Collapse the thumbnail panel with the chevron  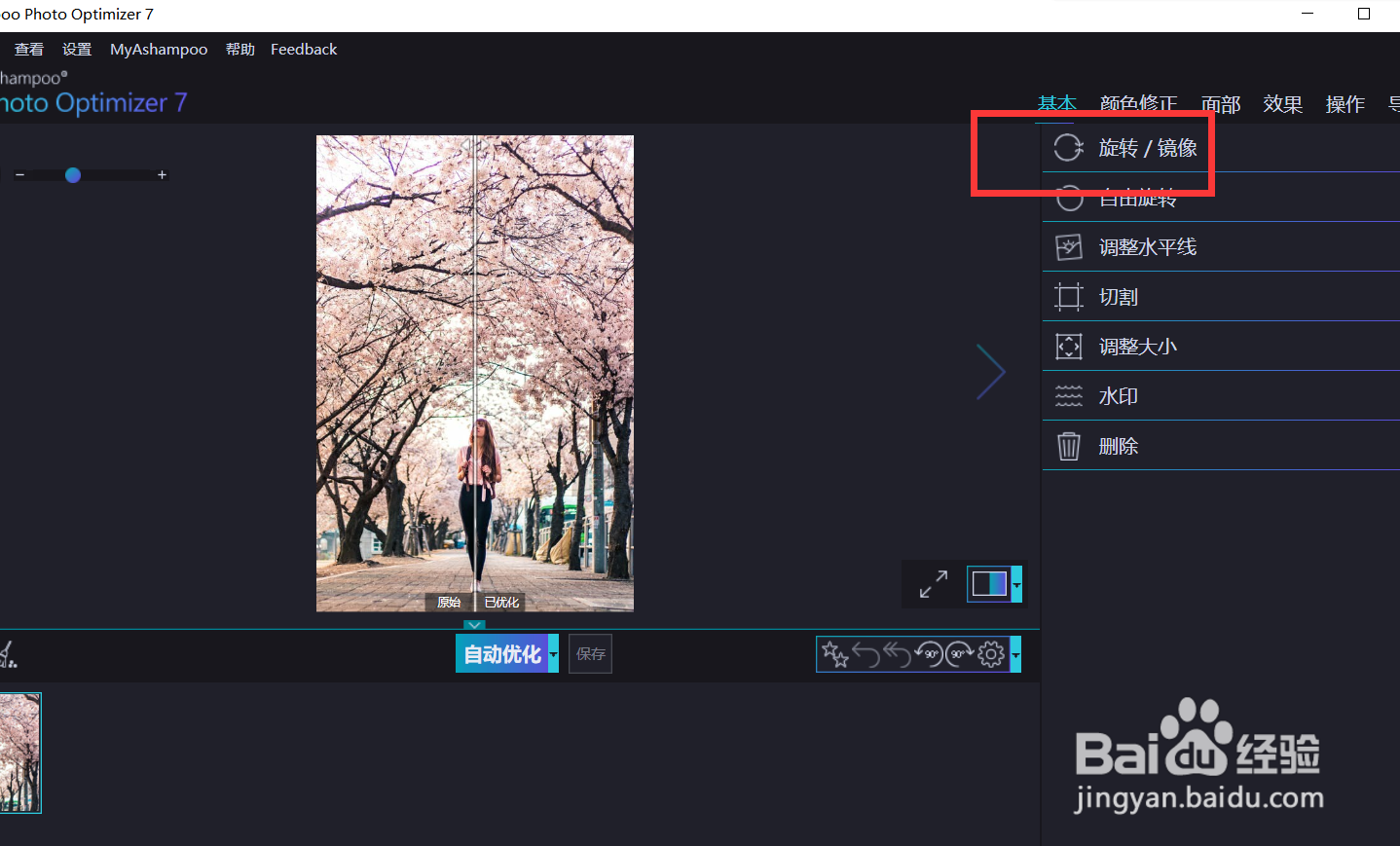tap(474, 625)
